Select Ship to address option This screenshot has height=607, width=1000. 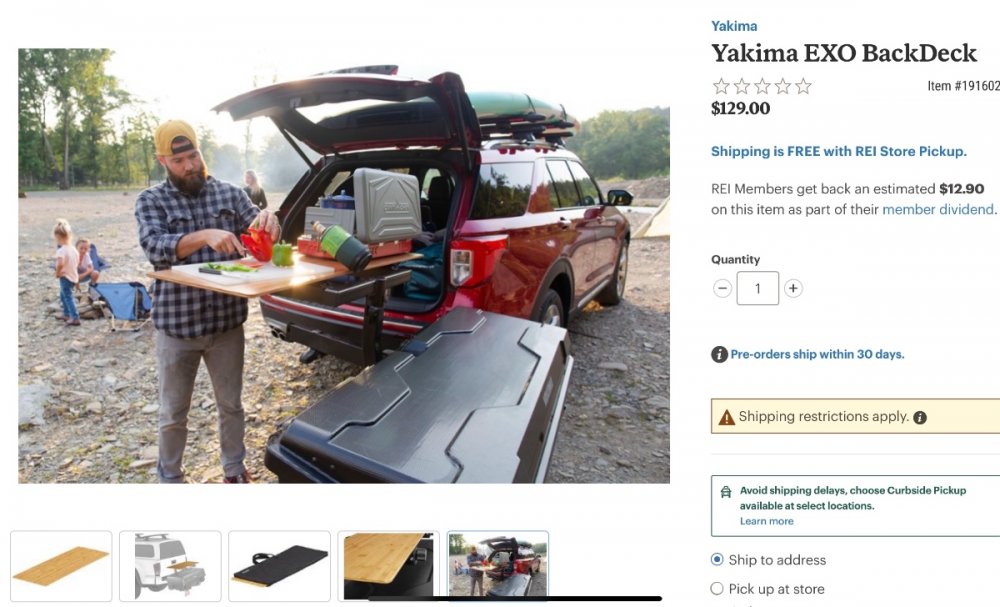click(x=717, y=559)
